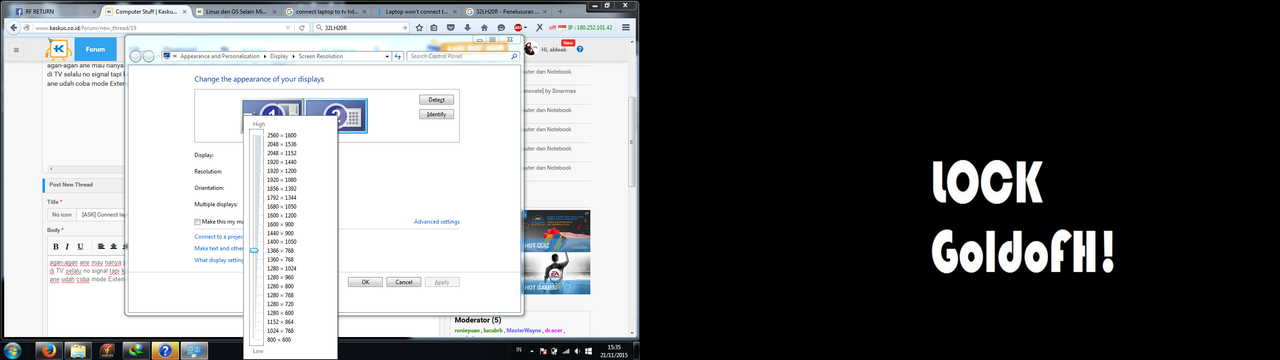Underline text with the U icon

(80, 246)
